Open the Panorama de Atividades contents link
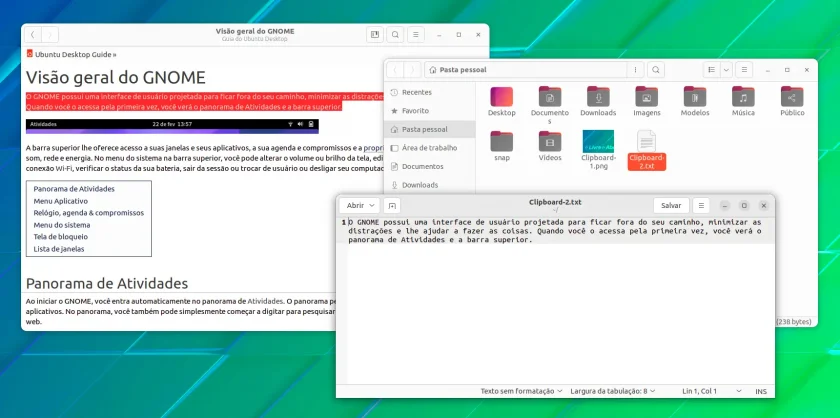 click(x=74, y=189)
